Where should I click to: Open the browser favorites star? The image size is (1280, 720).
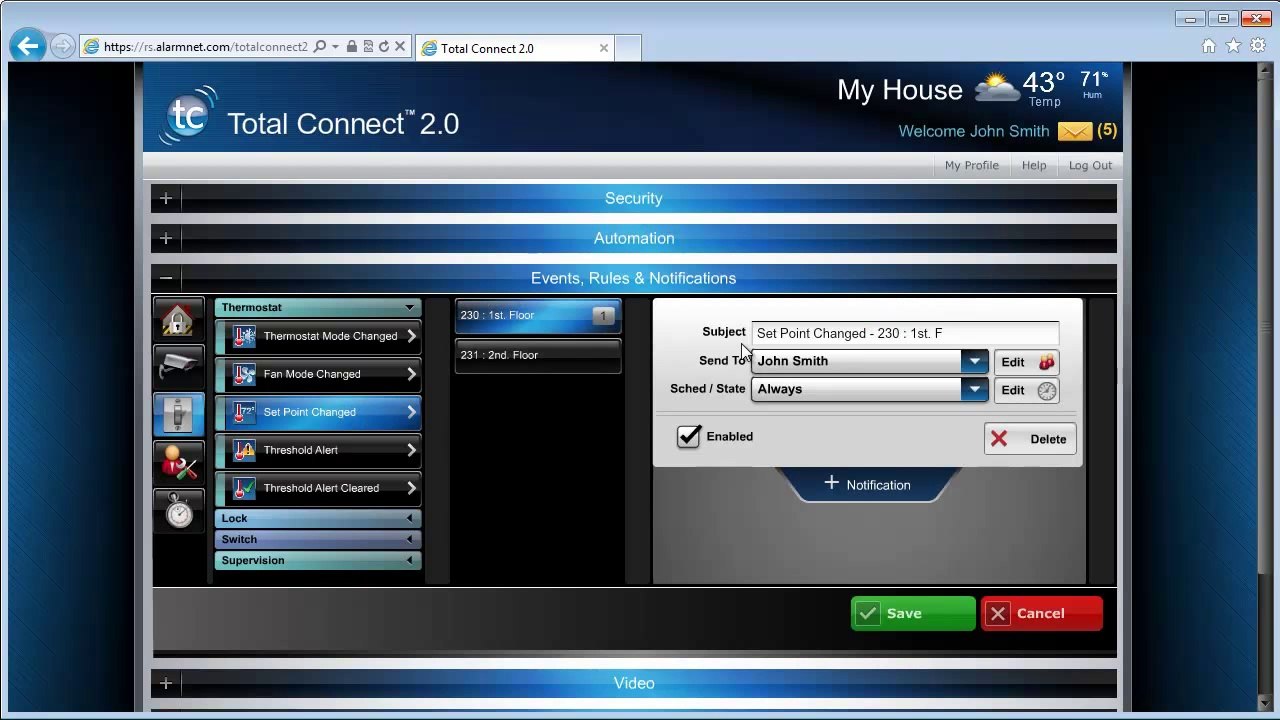(x=1233, y=46)
